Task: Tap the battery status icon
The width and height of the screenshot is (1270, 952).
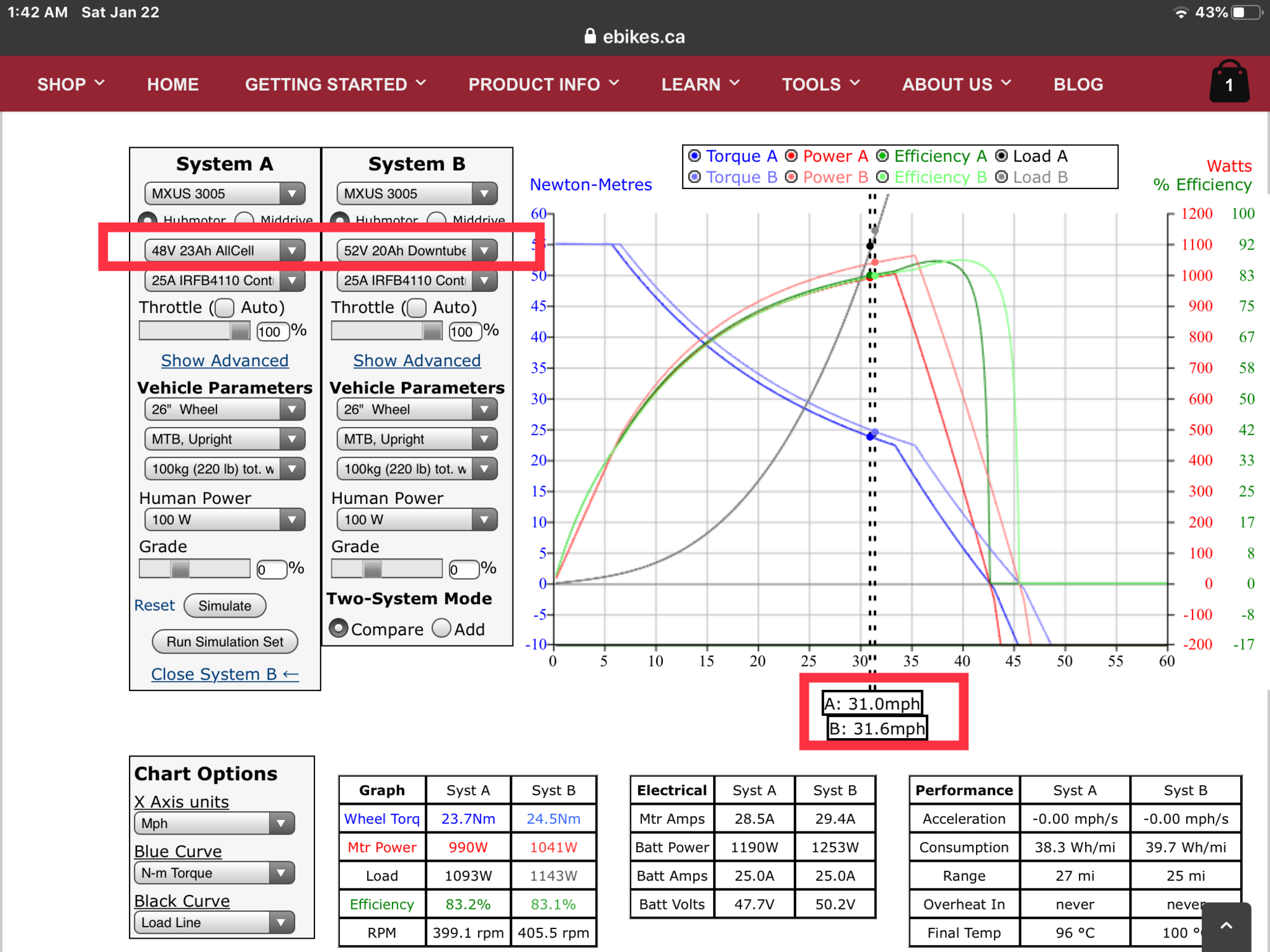Action: click(x=1245, y=12)
